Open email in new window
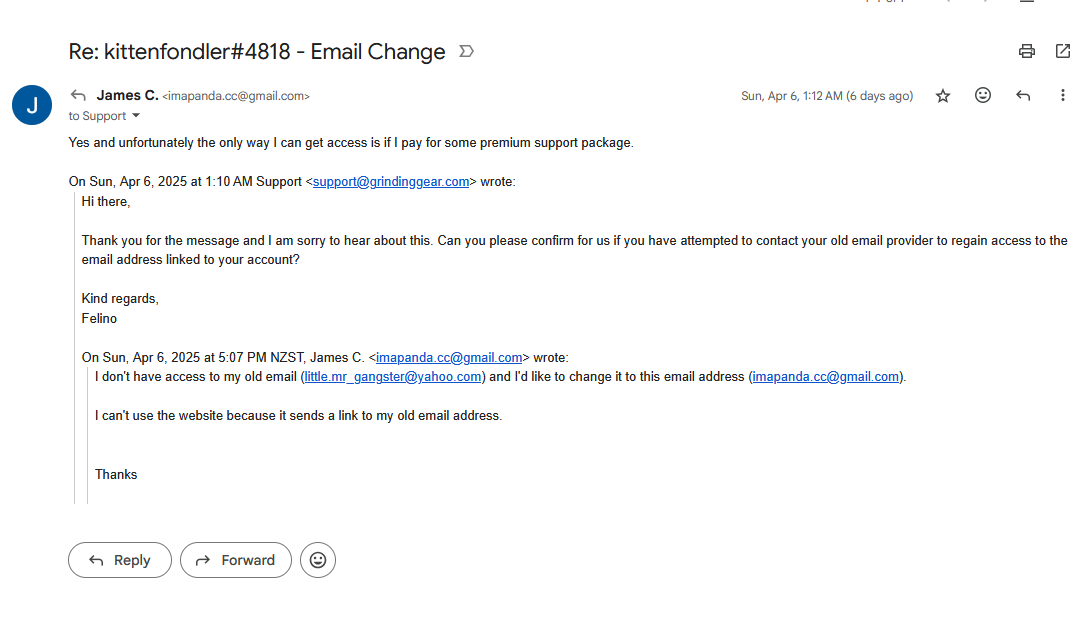The height and width of the screenshot is (621, 1080). (x=1063, y=51)
